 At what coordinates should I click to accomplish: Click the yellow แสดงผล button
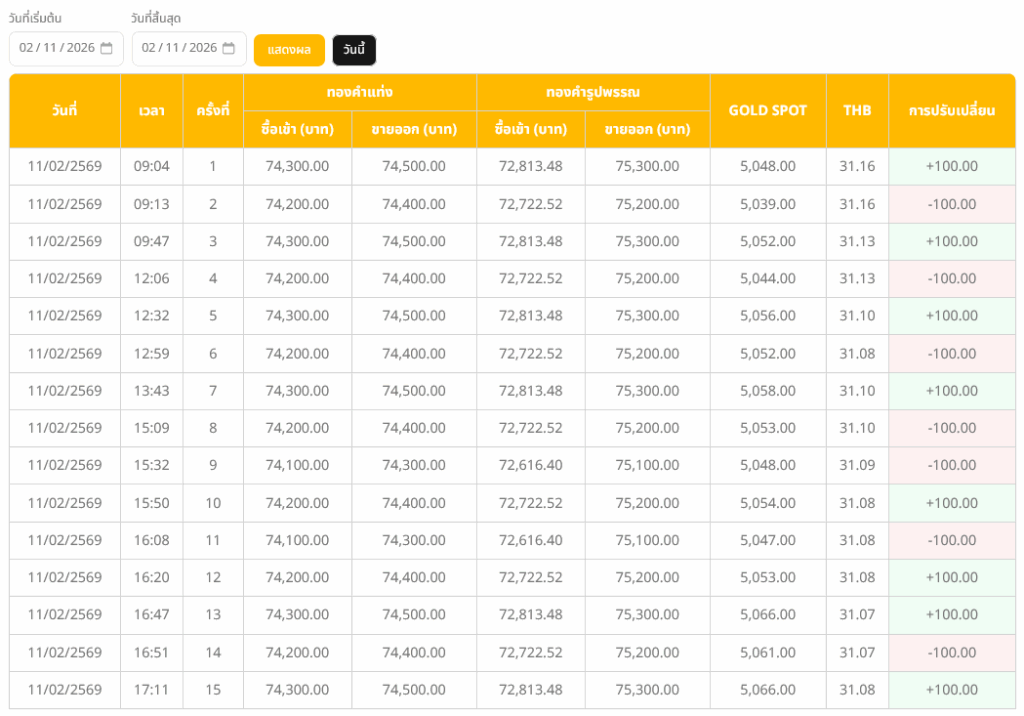(x=289, y=50)
